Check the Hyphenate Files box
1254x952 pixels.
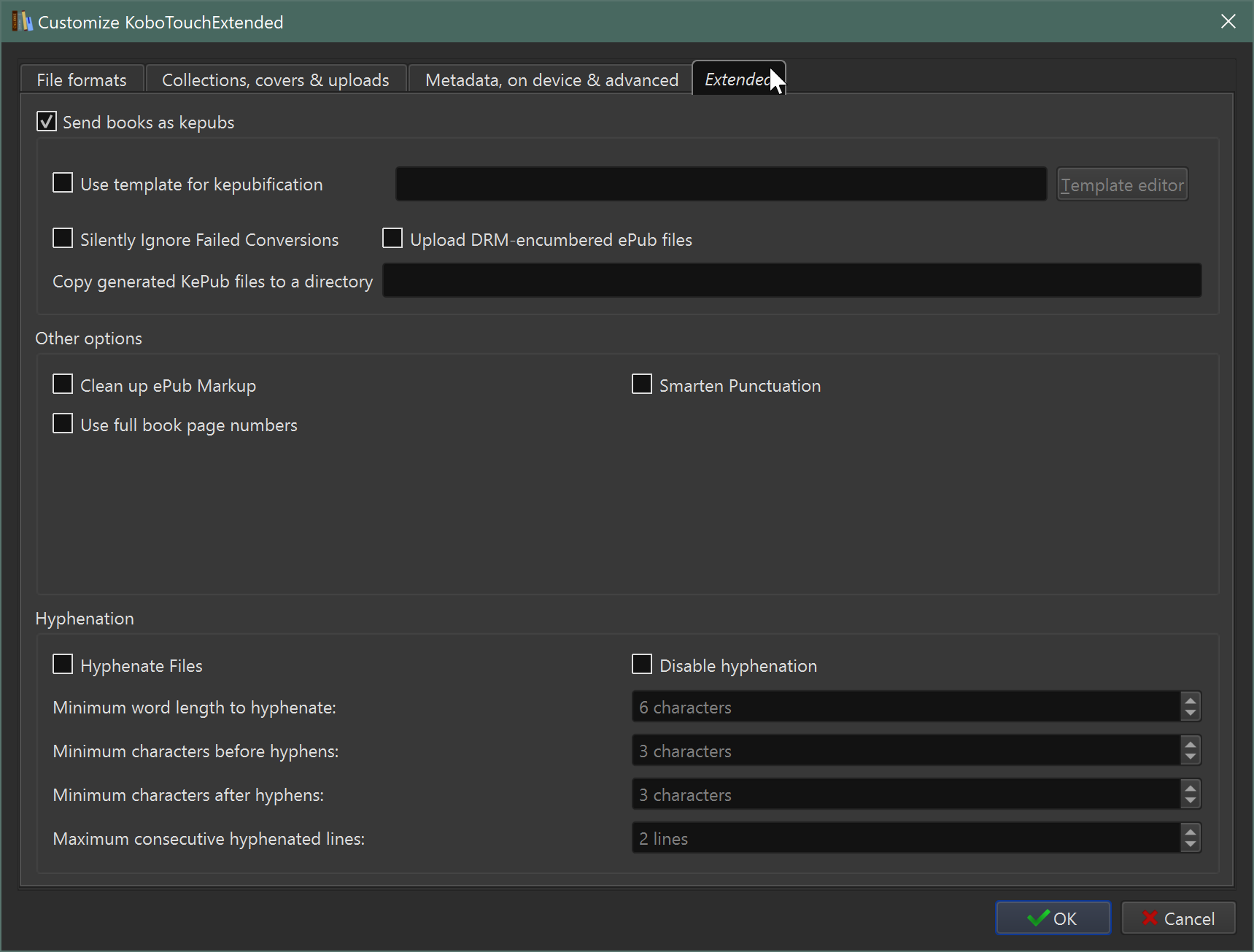[x=63, y=665]
